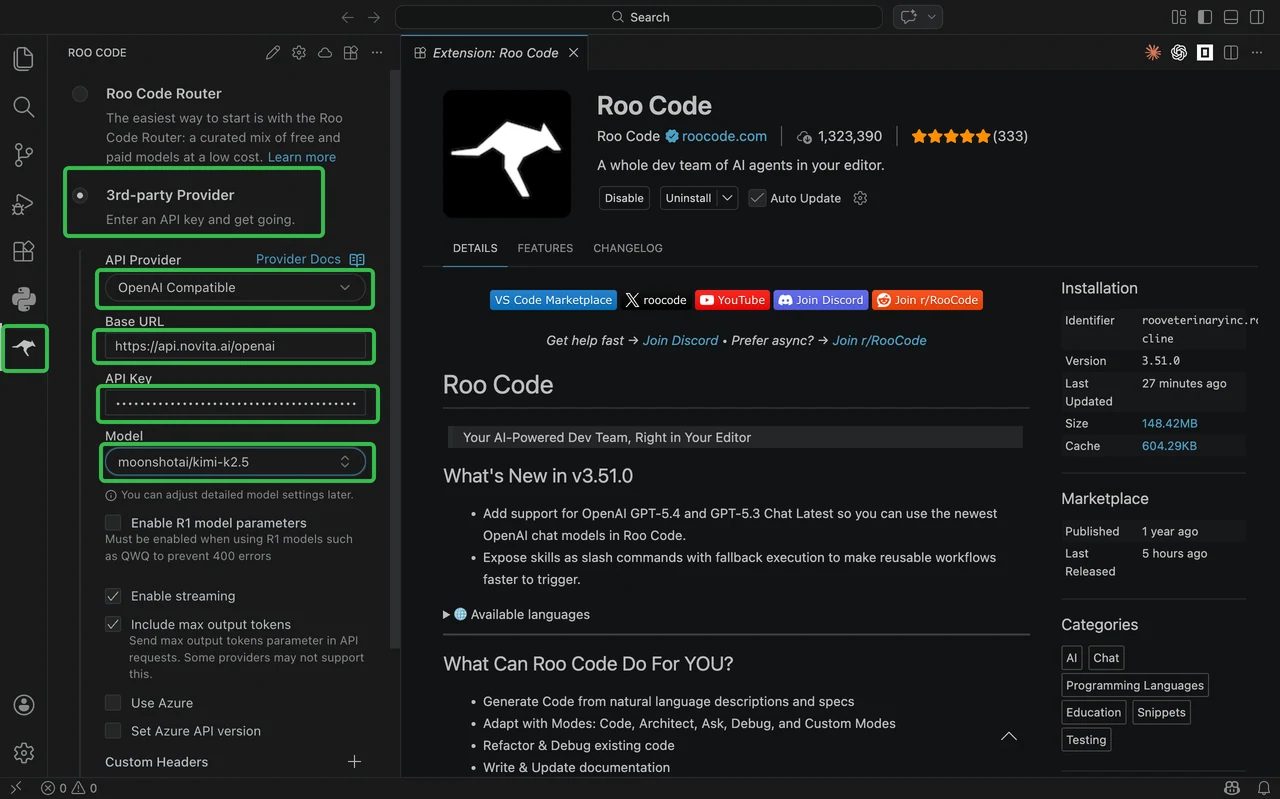Viewport: 1280px width, 799px height.
Task: Open remote window indicator in status bar
Action: [x=15, y=788]
